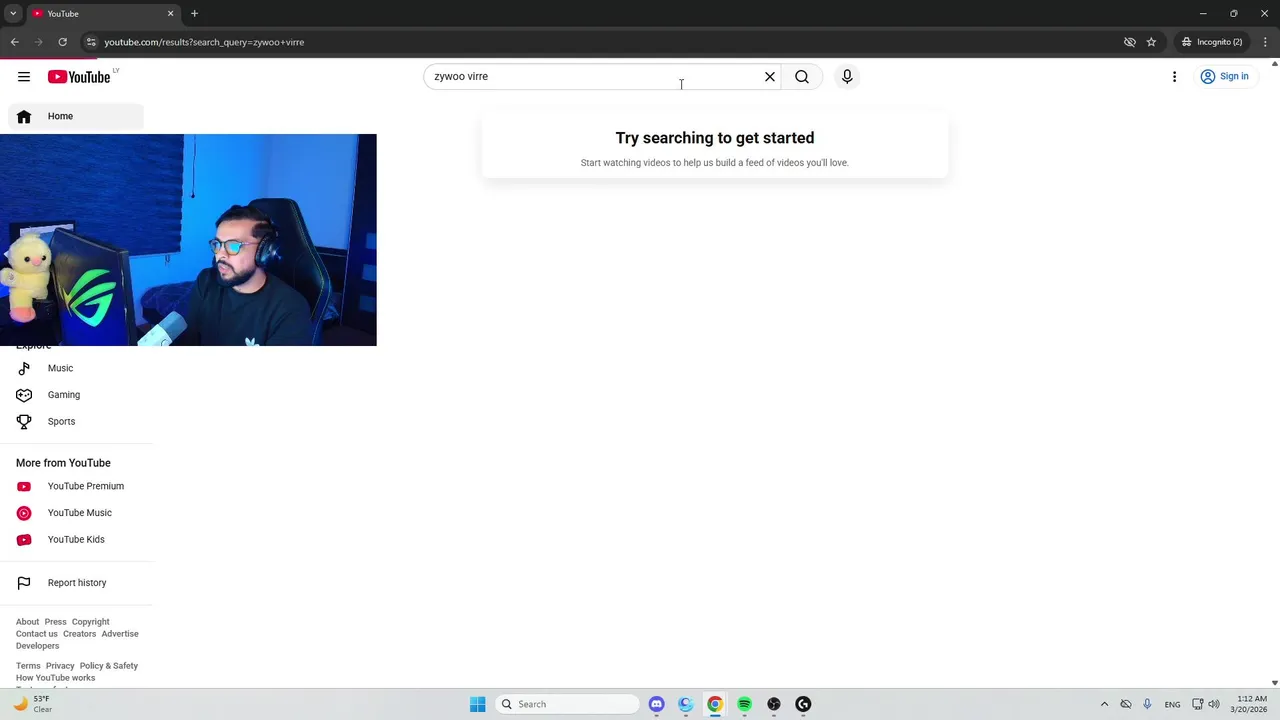Click the Sign in button

[x=1225, y=77]
